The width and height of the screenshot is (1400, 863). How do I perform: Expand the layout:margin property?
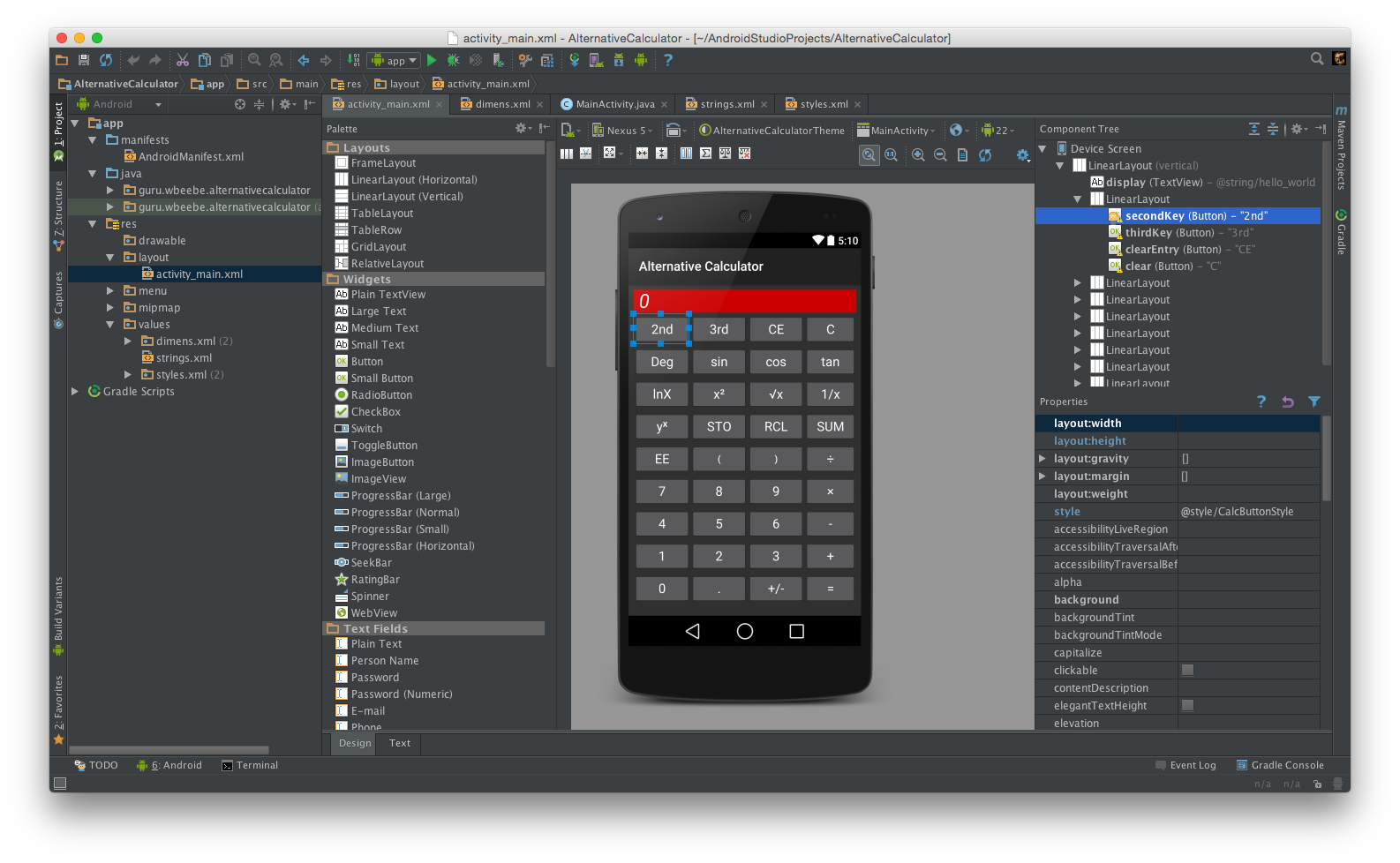tap(1042, 476)
